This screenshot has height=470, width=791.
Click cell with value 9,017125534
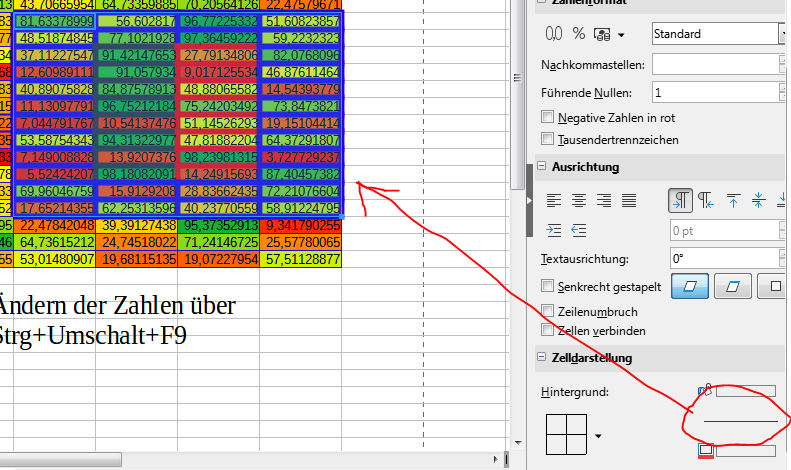coord(218,72)
